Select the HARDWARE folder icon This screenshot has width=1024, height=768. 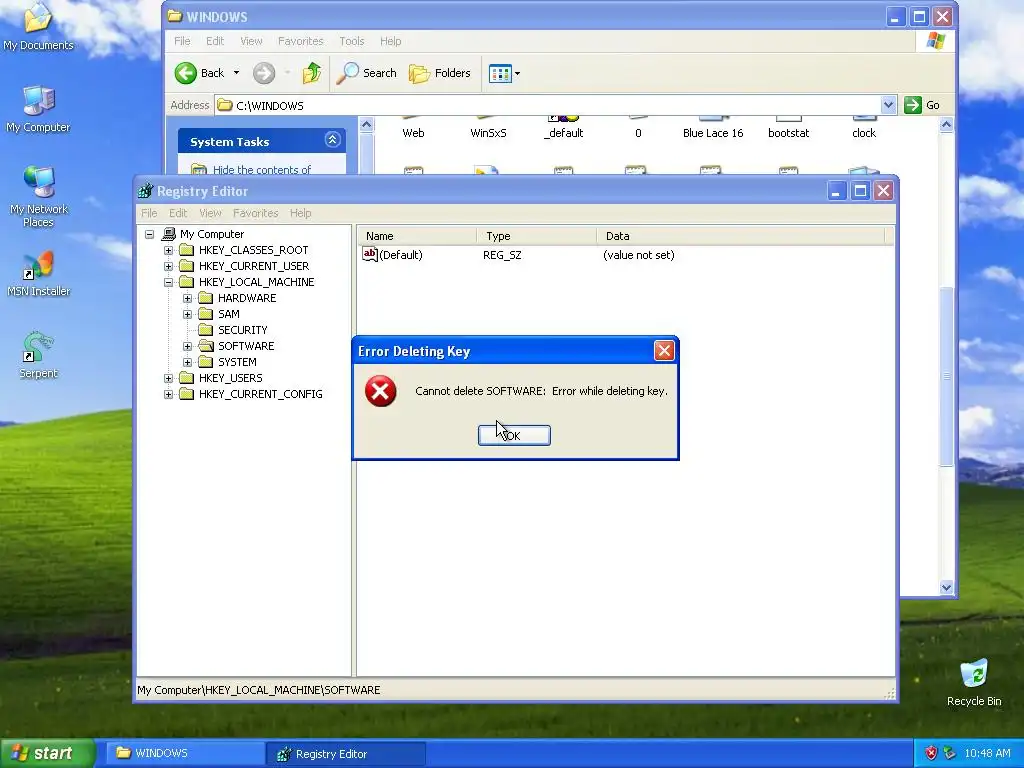(x=206, y=298)
